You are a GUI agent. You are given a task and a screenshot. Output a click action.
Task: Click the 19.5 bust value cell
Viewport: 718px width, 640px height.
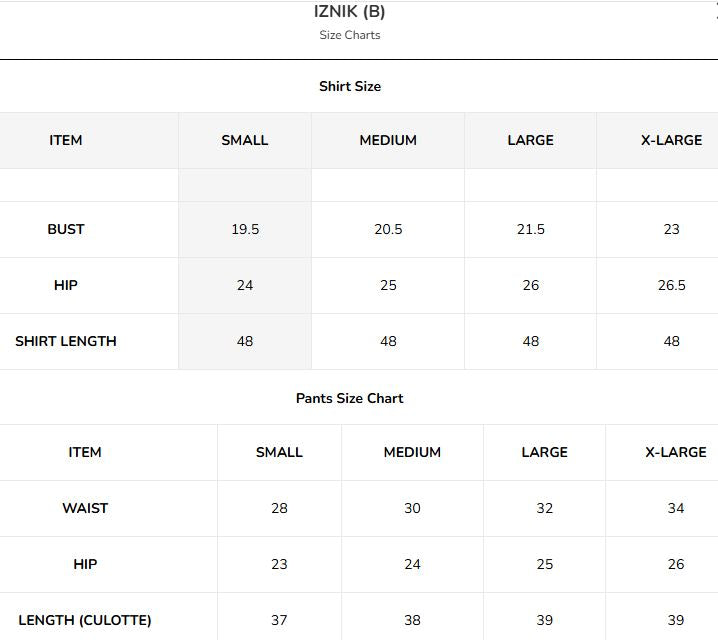(245, 229)
